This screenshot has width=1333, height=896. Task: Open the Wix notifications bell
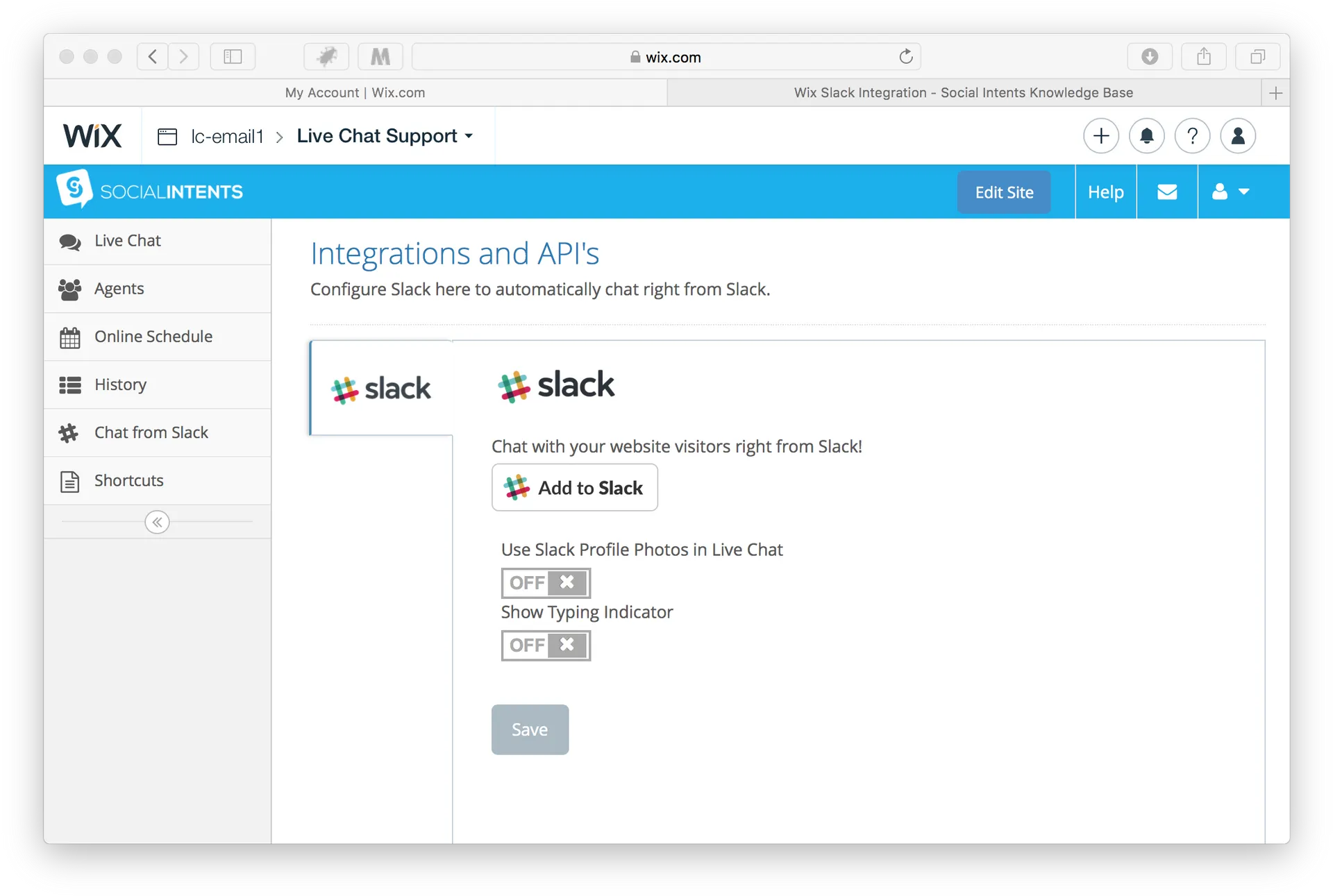click(x=1146, y=136)
